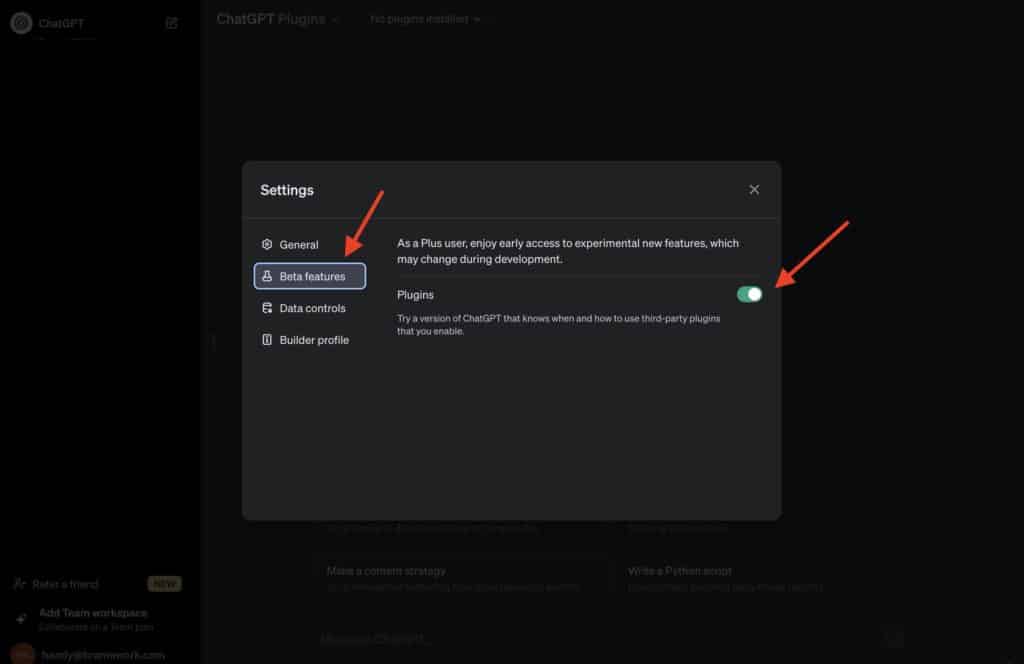
Task: Click Add Team workspace option
Action: point(96,620)
